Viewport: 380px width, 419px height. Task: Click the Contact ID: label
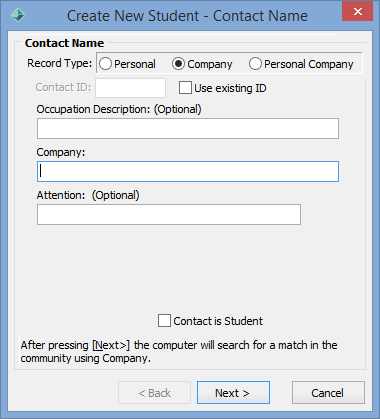(x=63, y=87)
